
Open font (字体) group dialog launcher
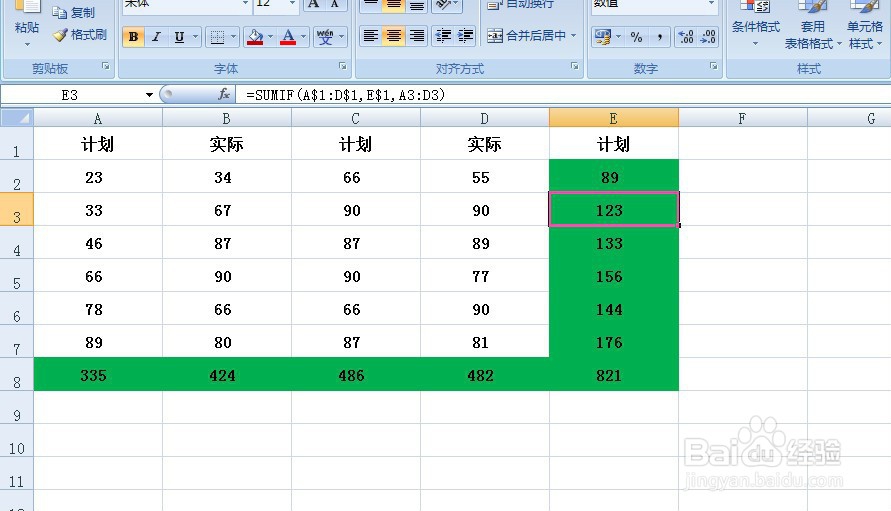[343, 67]
